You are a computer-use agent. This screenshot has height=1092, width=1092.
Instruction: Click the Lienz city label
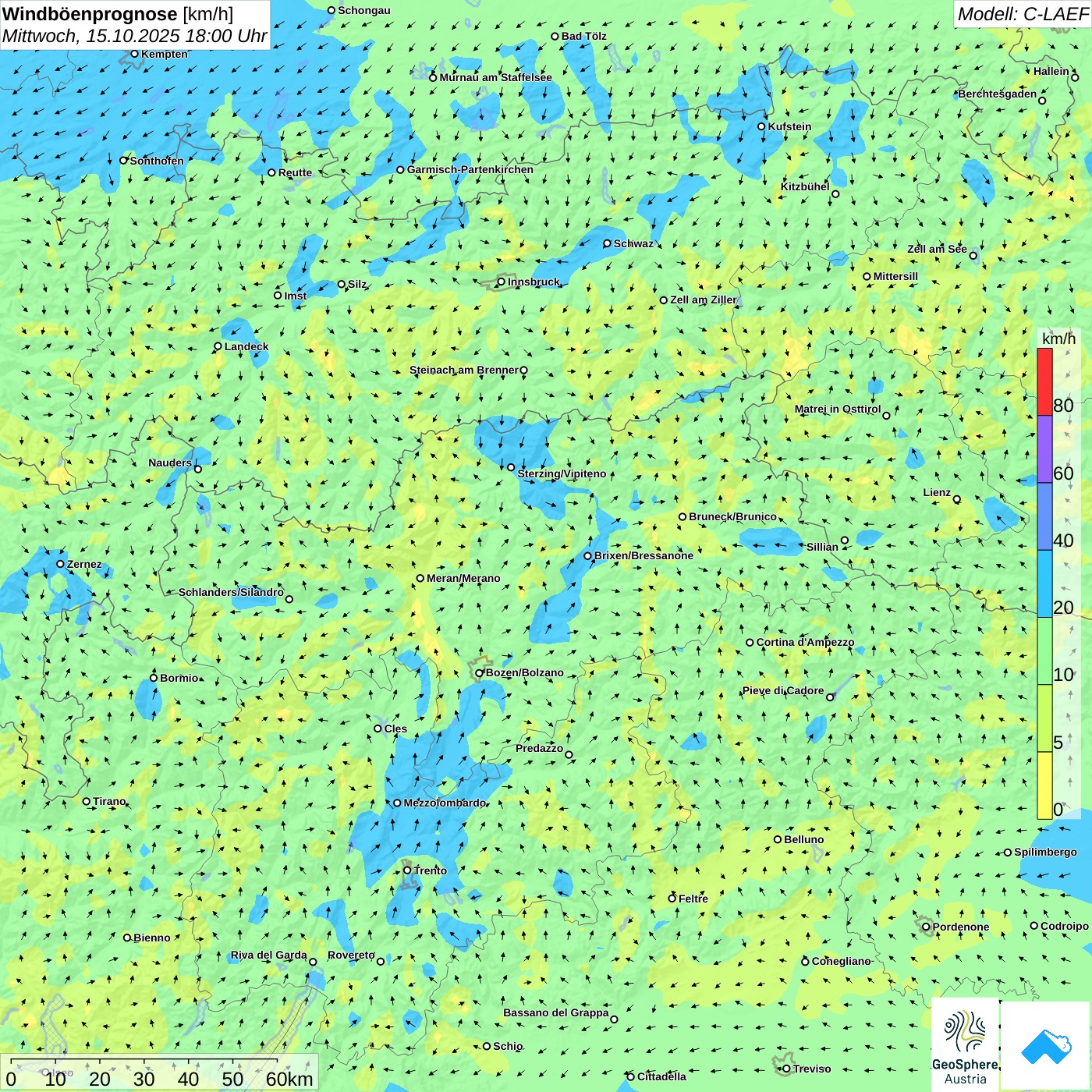(937, 492)
